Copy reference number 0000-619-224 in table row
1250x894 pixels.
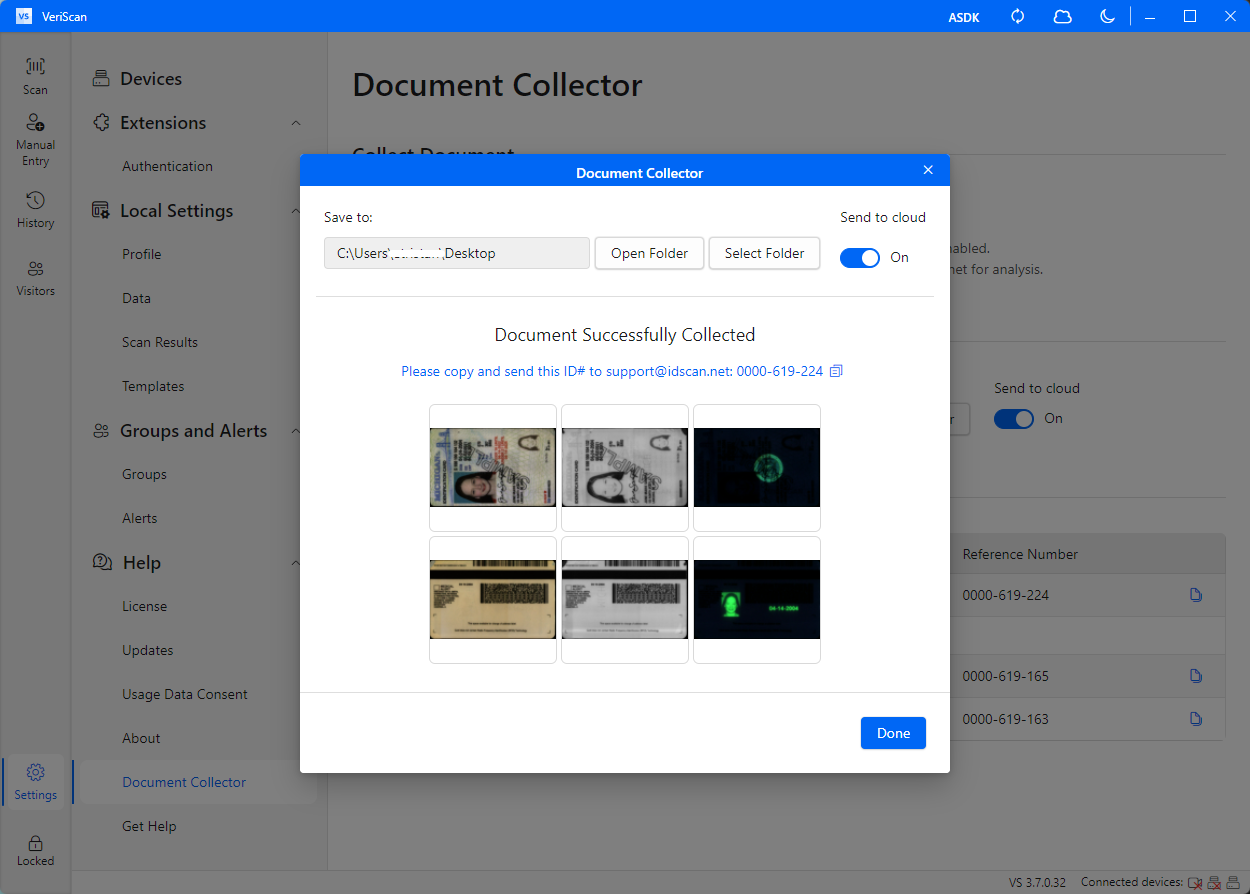point(1196,595)
